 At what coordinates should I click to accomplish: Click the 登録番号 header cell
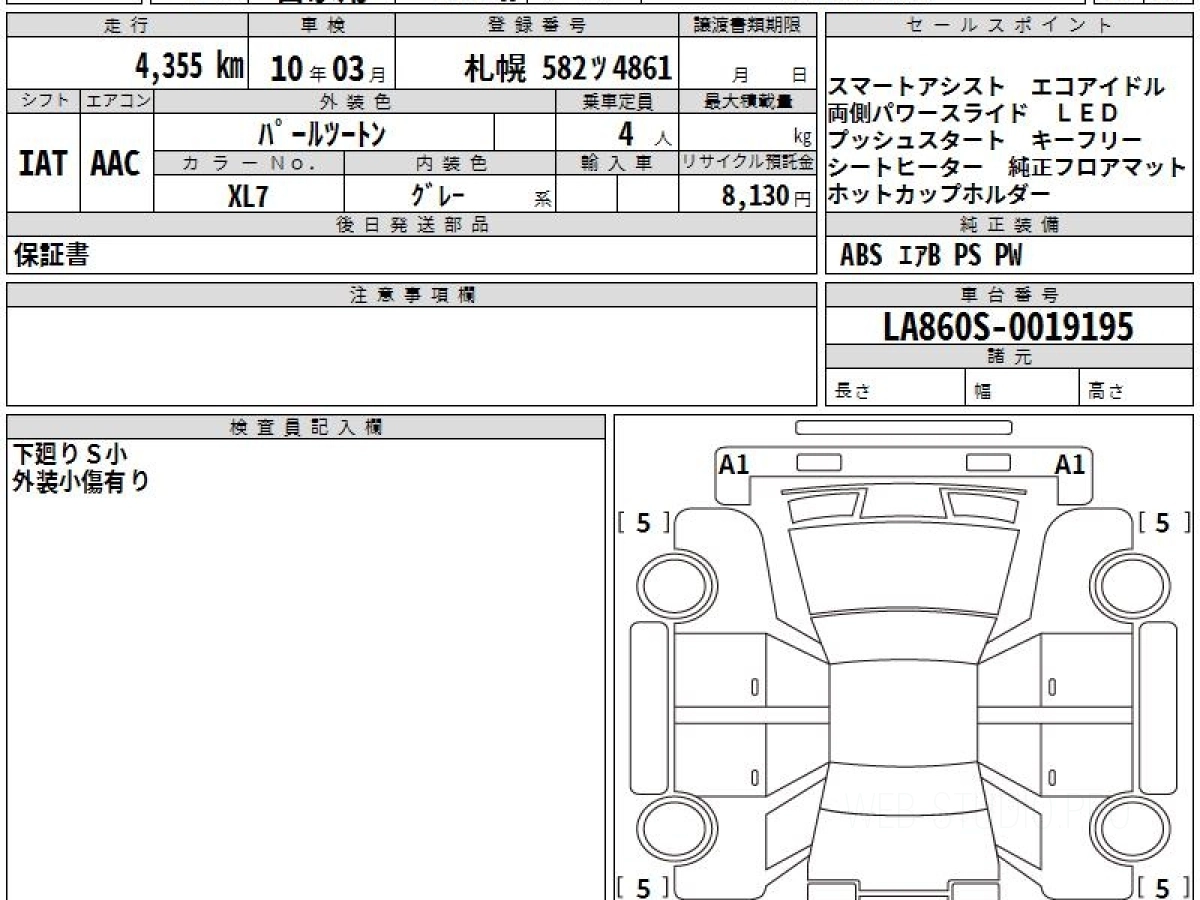point(537,26)
